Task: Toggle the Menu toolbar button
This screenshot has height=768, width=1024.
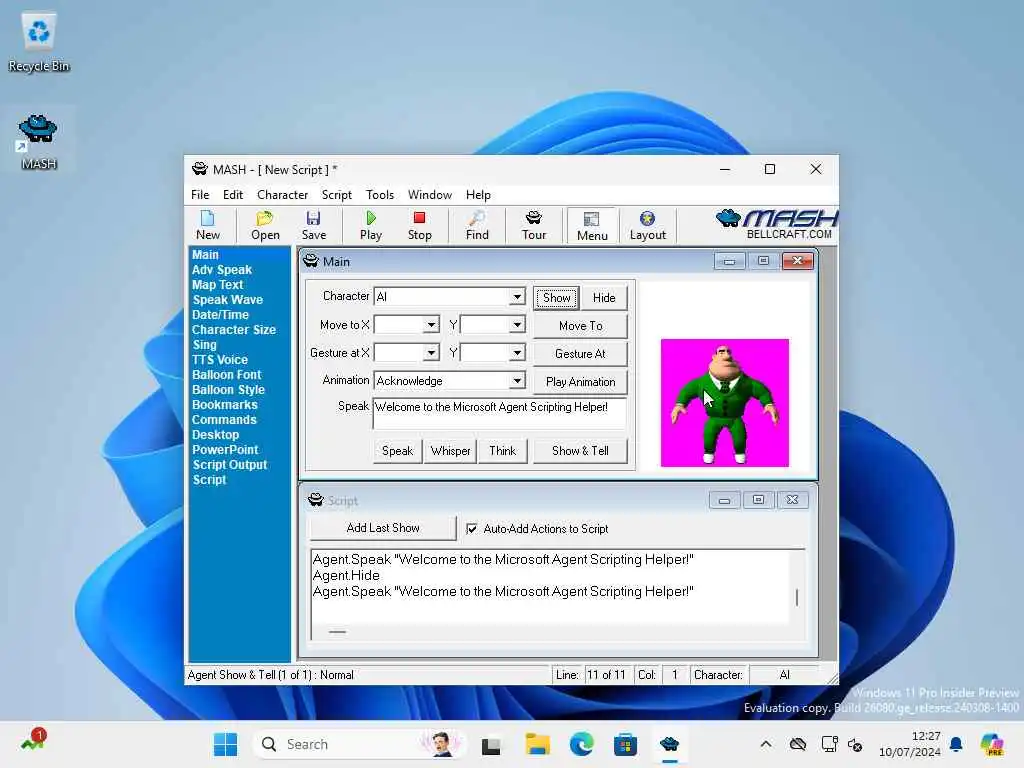Action: coord(592,226)
